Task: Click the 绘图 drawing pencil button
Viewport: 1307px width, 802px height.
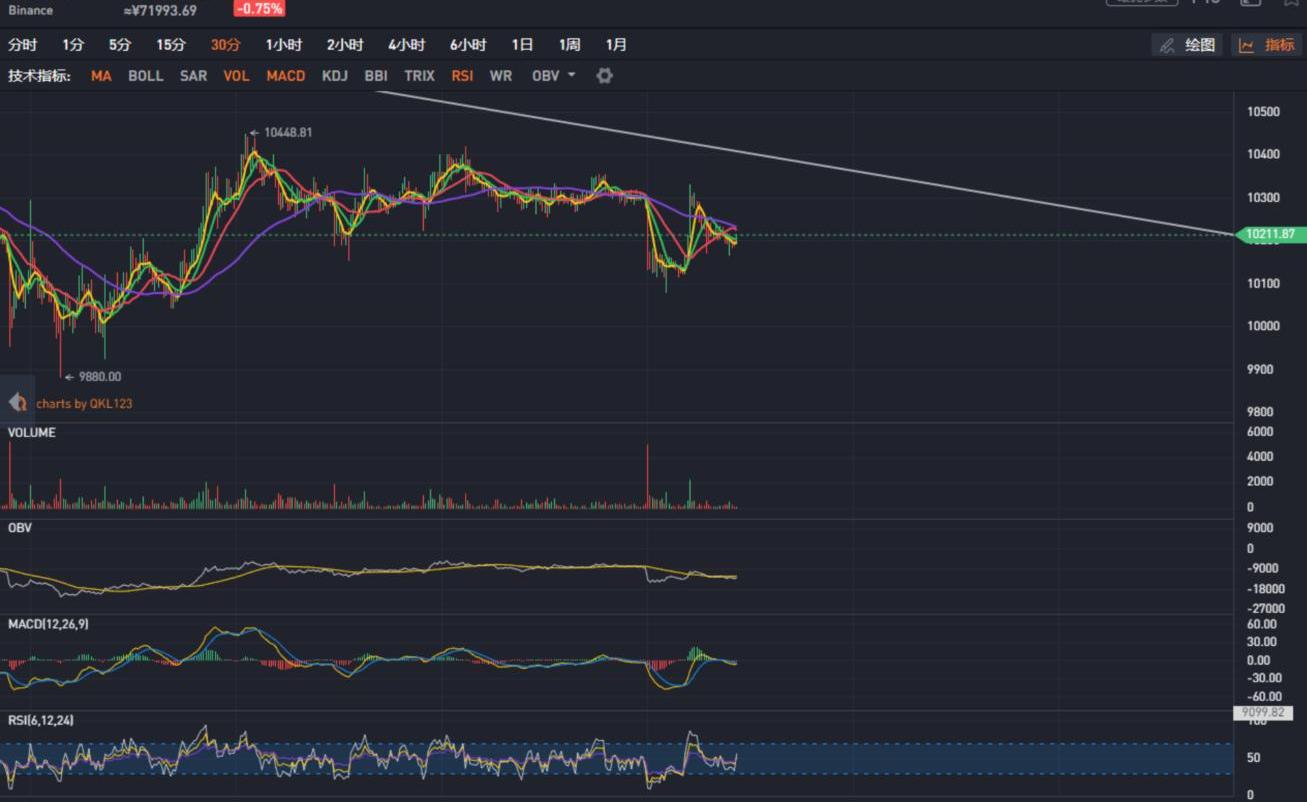Action: [x=1188, y=45]
